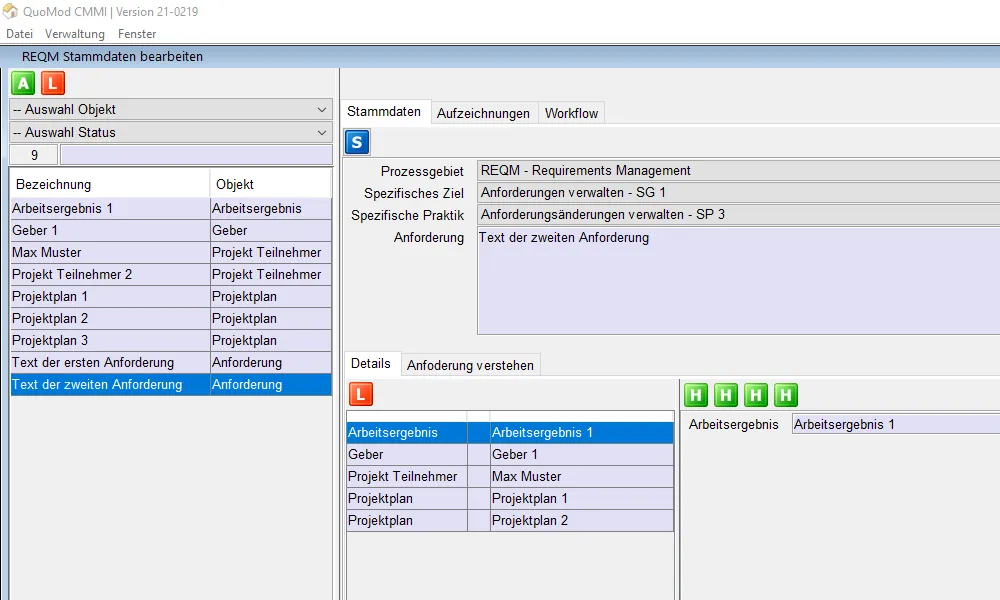Select Text der ersten Anforderung row
The width and height of the screenshot is (1000, 600).
click(x=93, y=362)
